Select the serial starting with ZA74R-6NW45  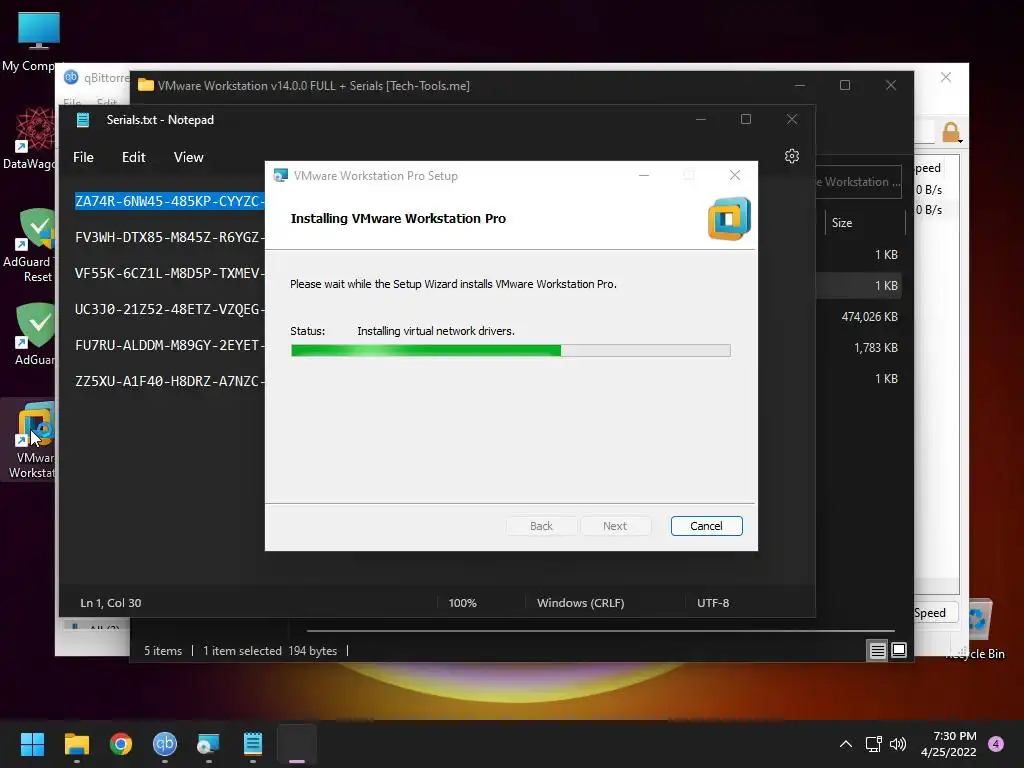[170, 201]
